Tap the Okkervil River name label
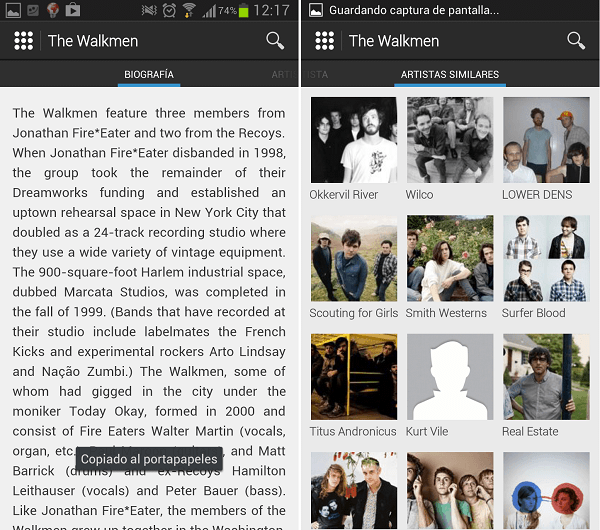This screenshot has width=600, height=530. (344, 195)
